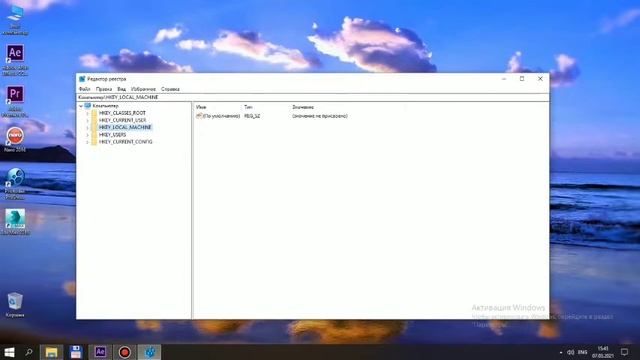Viewport: 640px width, 360px height.
Task: Click the default value string icon
Action: click(199, 116)
